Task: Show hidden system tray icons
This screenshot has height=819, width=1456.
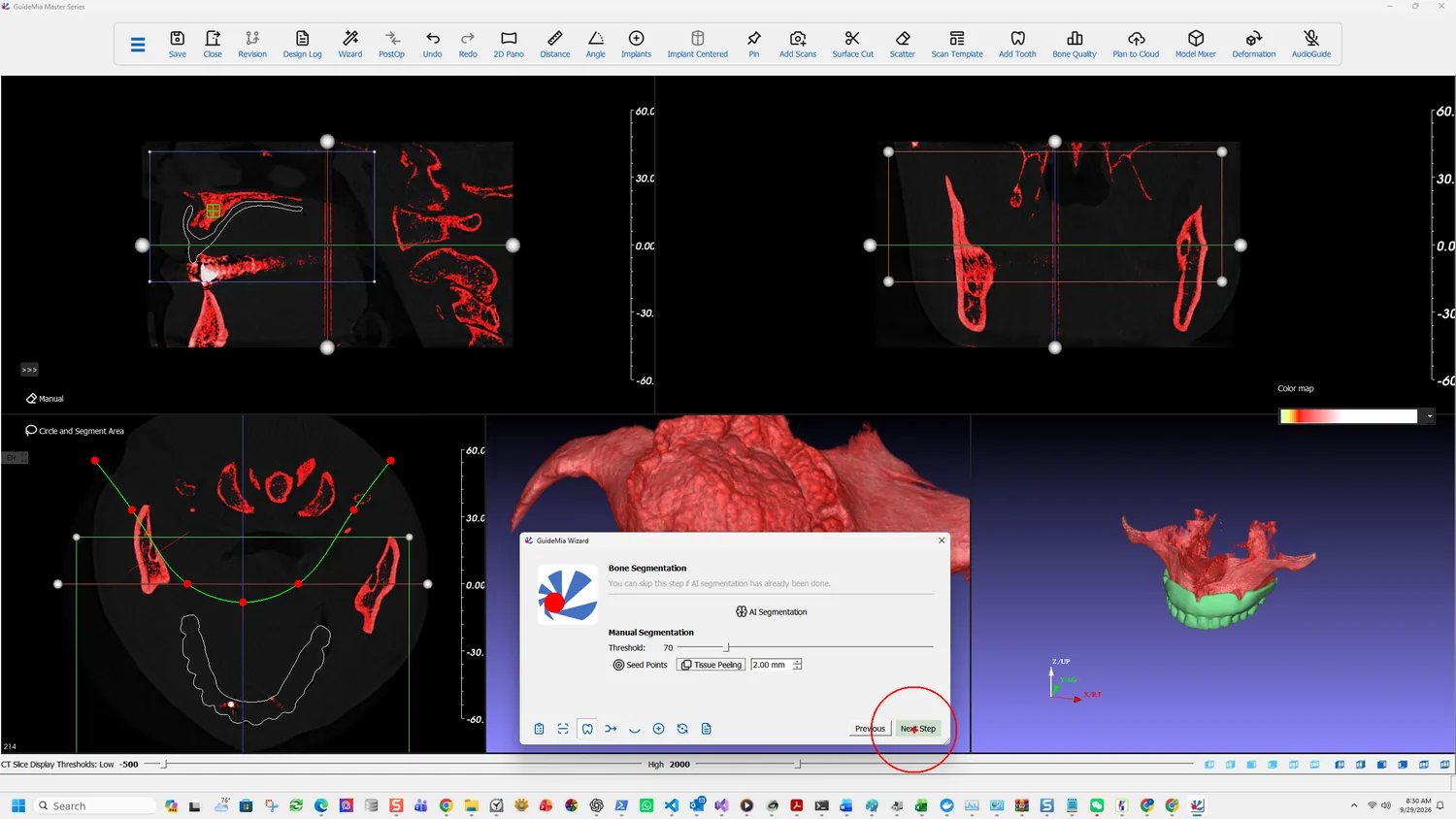Action: coord(1354,805)
